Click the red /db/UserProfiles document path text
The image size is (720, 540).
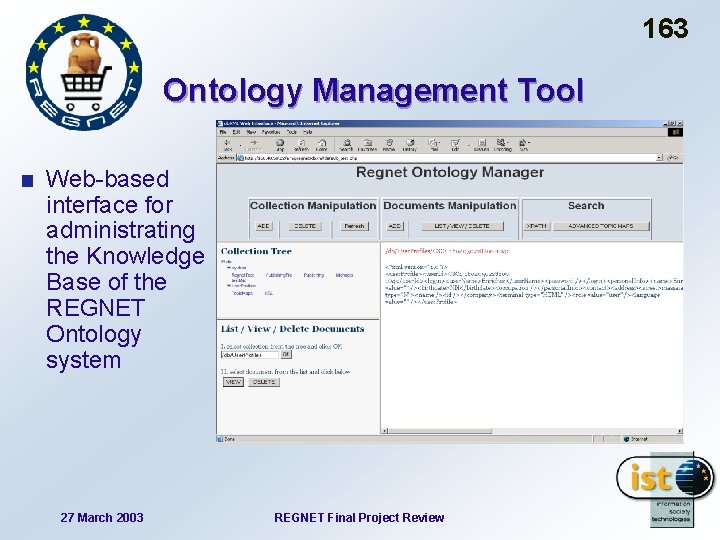446,251
